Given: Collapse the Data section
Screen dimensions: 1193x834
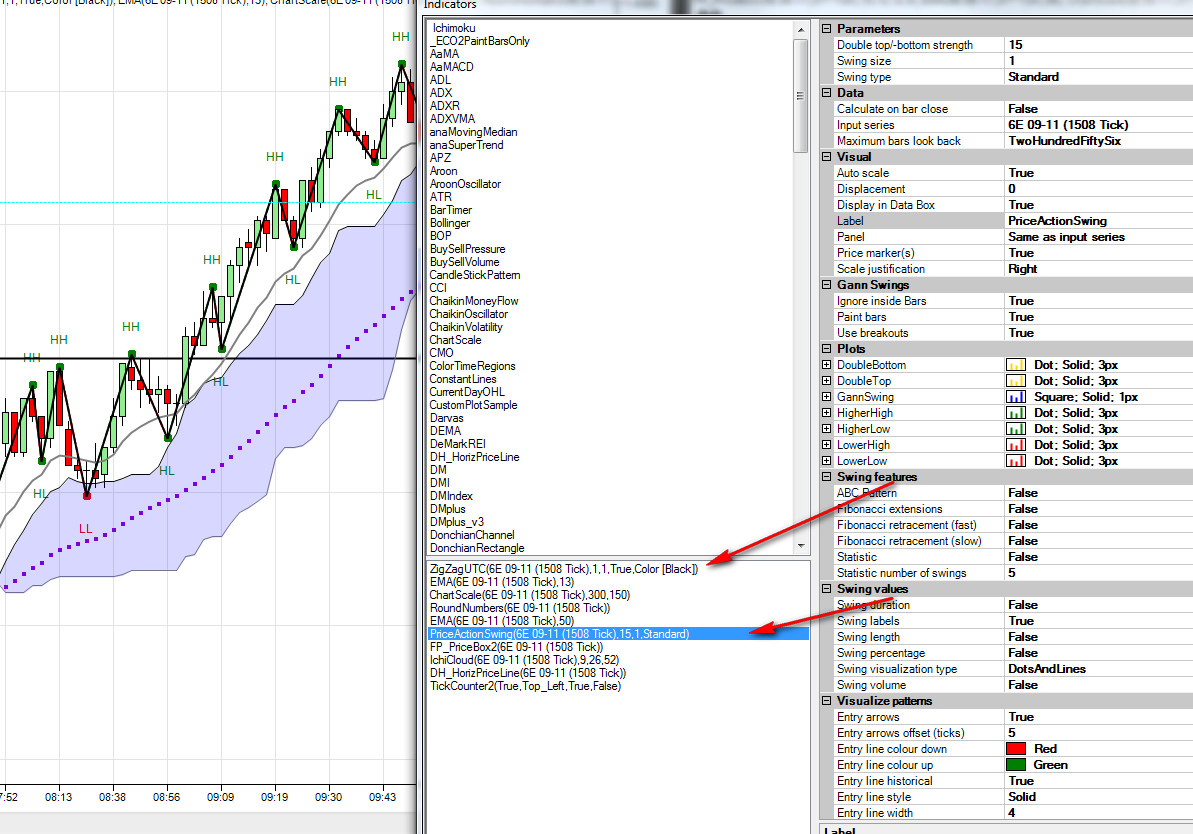Looking at the screenshot, I should (x=826, y=93).
